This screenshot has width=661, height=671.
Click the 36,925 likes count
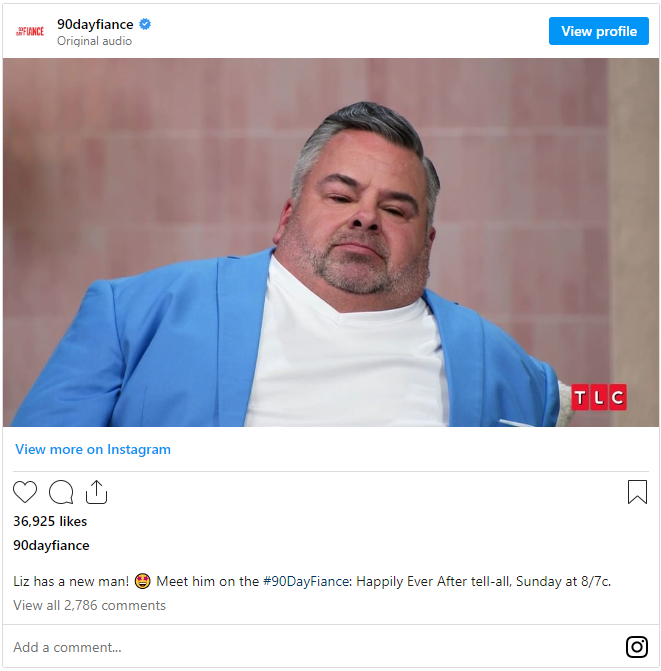50,521
